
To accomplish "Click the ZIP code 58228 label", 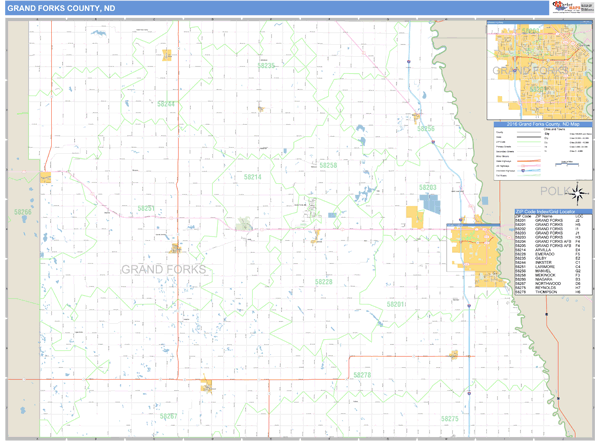I will pos(323,283).
